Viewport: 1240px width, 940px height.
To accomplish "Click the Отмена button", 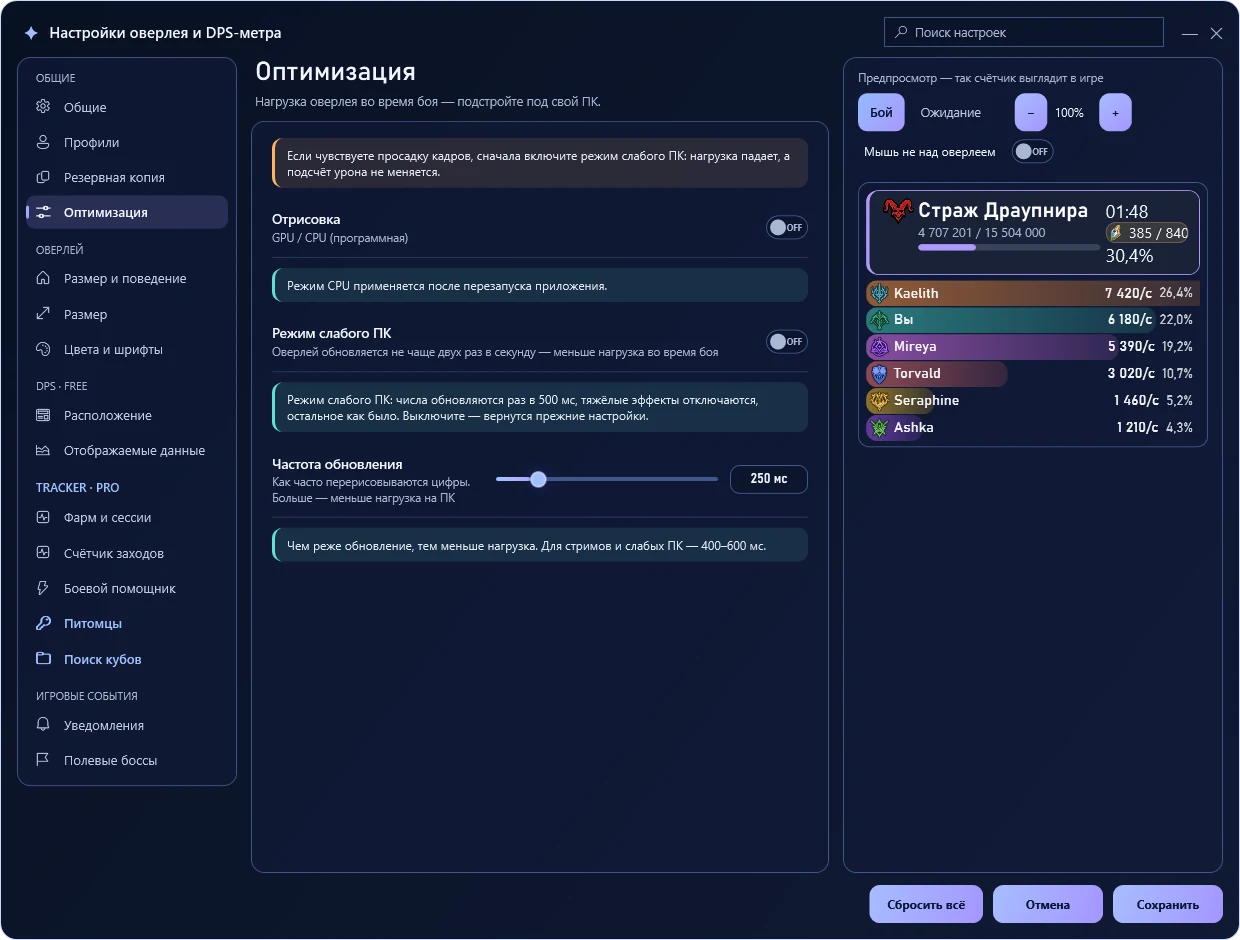I will 1048,904.
